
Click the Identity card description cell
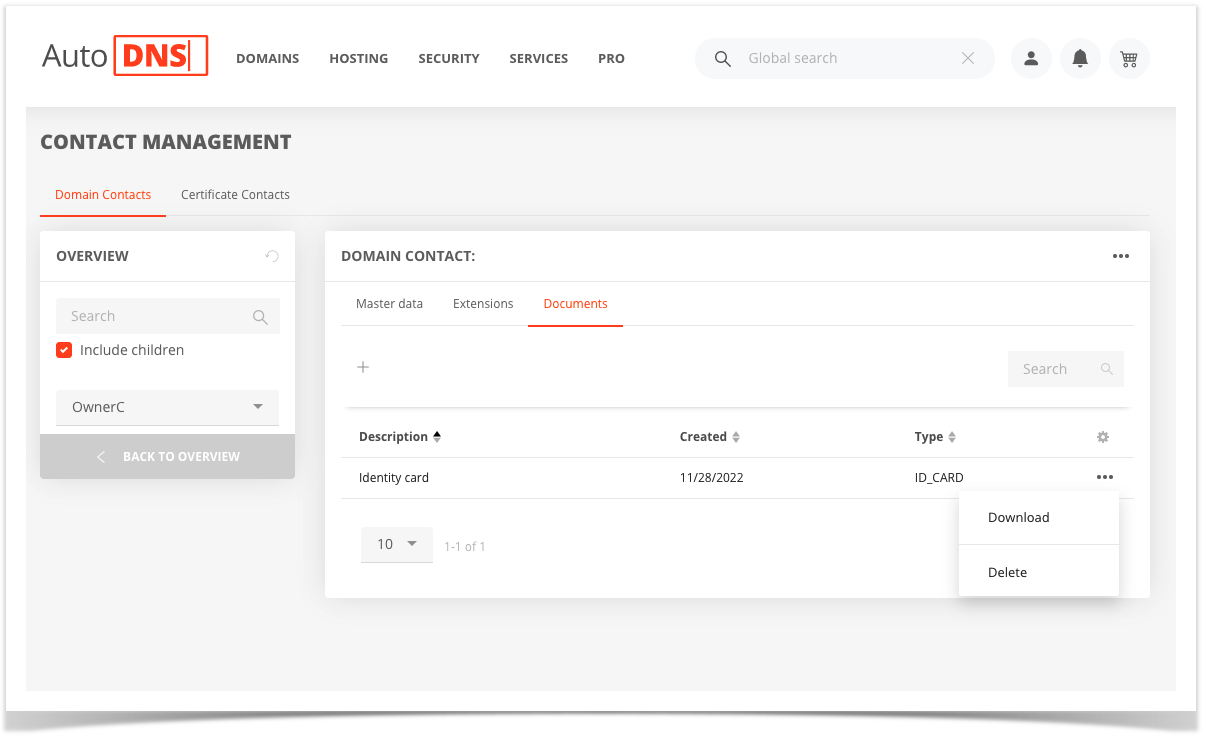[x=394, y=478]
